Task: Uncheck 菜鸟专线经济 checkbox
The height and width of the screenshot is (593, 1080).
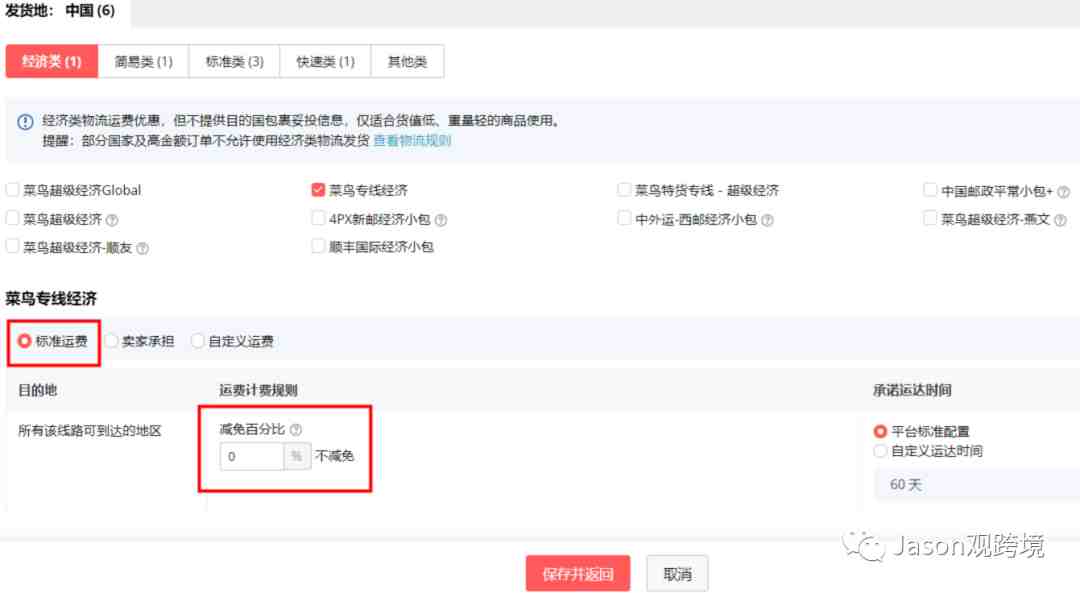Action: (x=318, y=189)
